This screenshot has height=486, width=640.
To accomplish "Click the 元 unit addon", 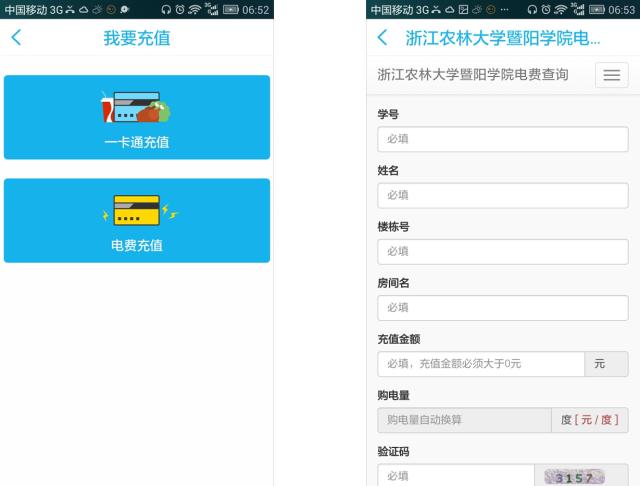I will (x=606, y=364).
